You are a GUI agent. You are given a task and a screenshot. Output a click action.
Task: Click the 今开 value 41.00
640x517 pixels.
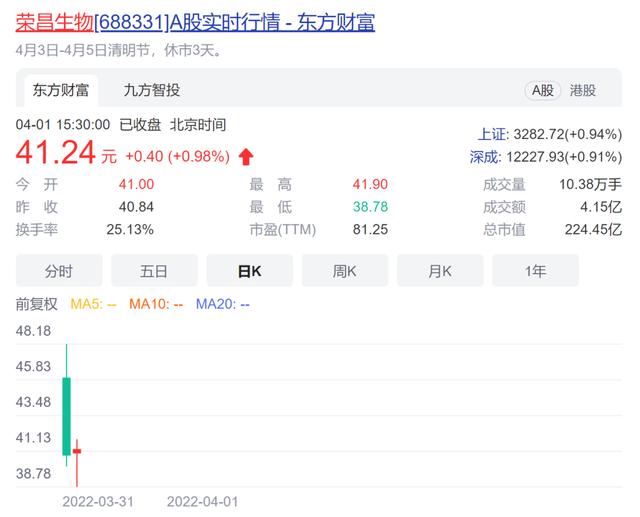tap(136, 184)
